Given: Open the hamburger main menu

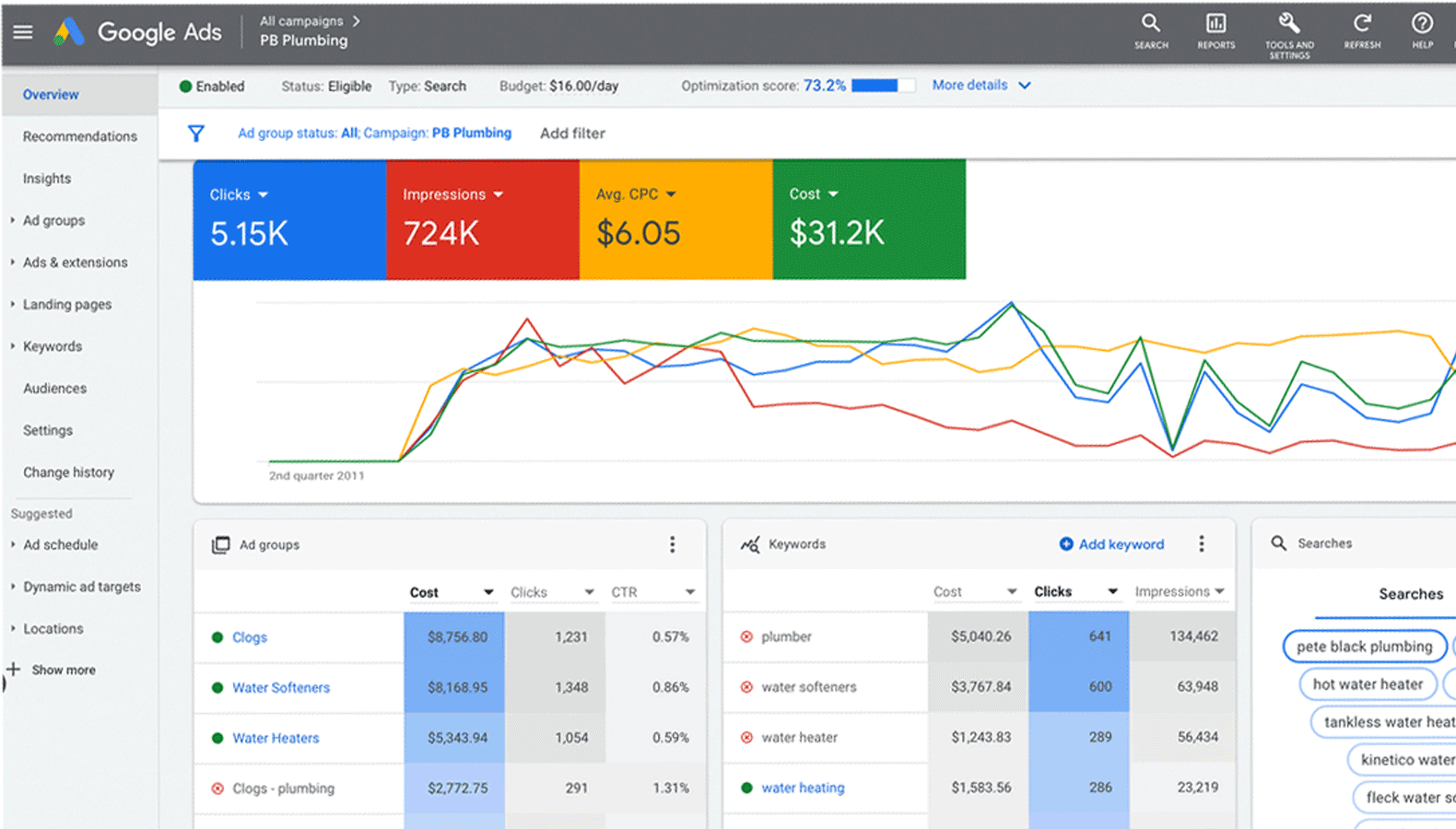Looking at the screenshot, I should coord(23,32).
